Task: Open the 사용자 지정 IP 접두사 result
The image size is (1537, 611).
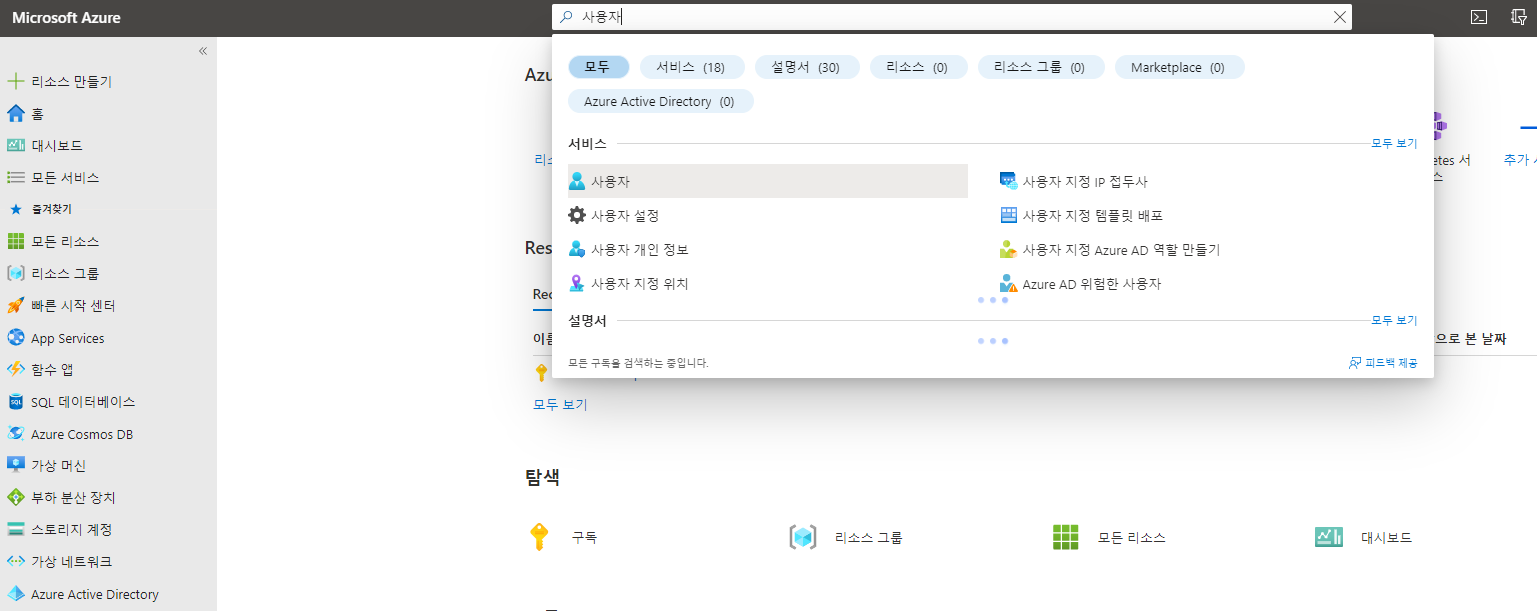Action: click(x=1073, y=181)
